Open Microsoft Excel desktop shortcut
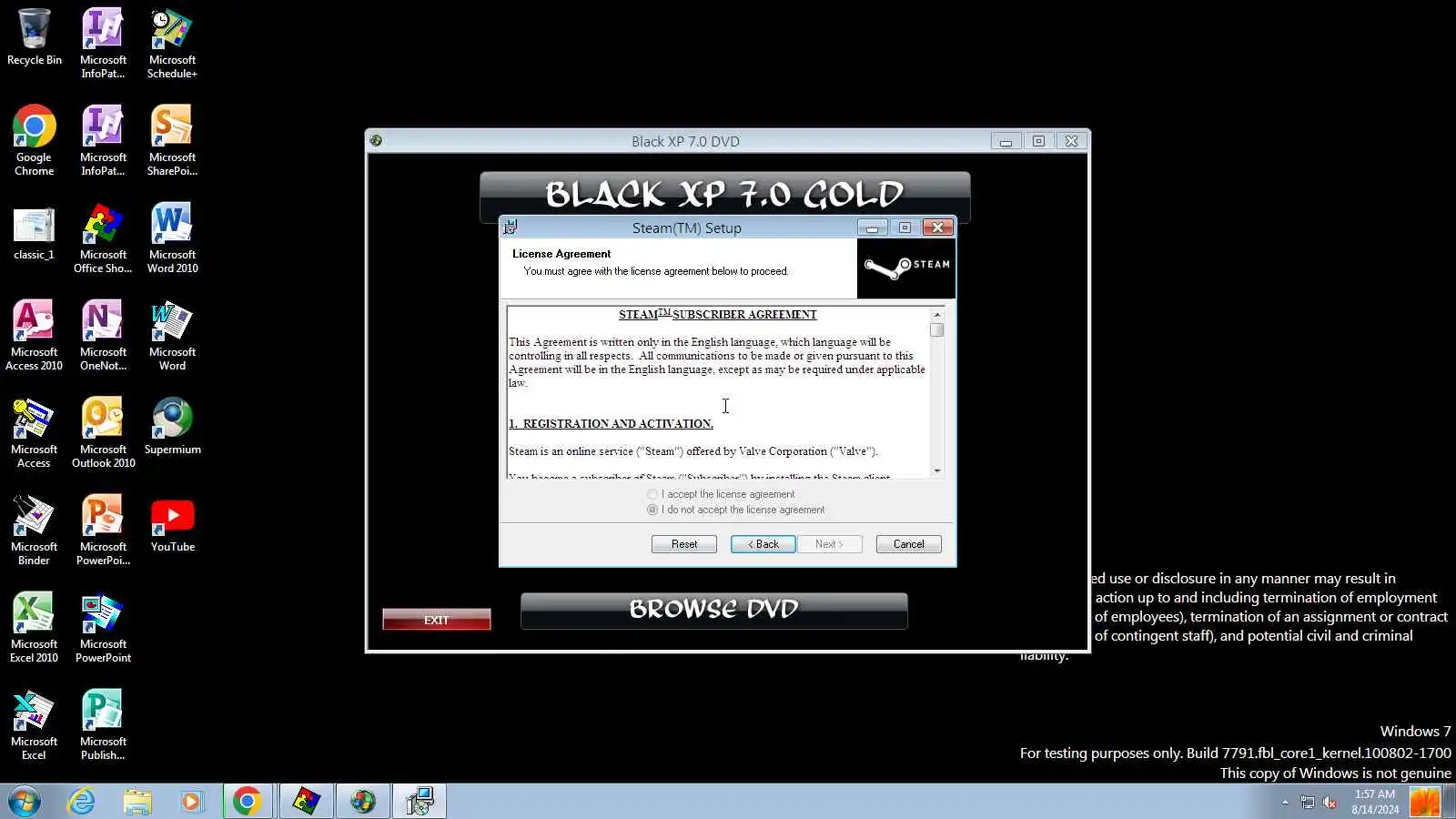 [35, 723]
